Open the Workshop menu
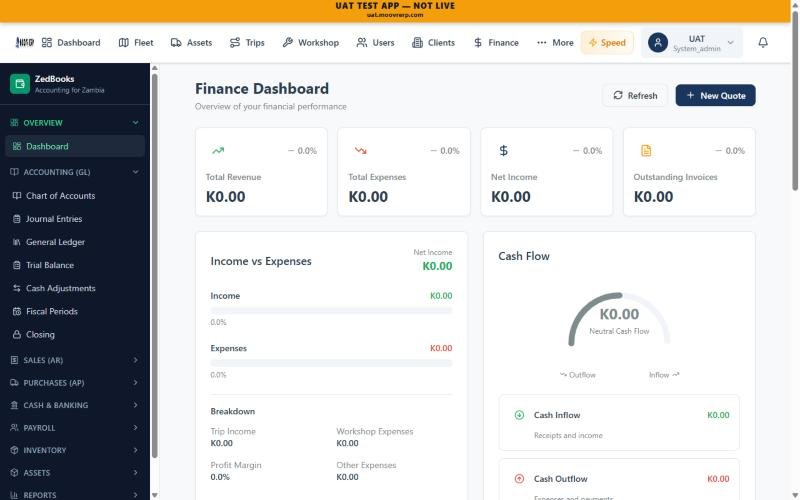800x500 pixels. pos(311,42)
